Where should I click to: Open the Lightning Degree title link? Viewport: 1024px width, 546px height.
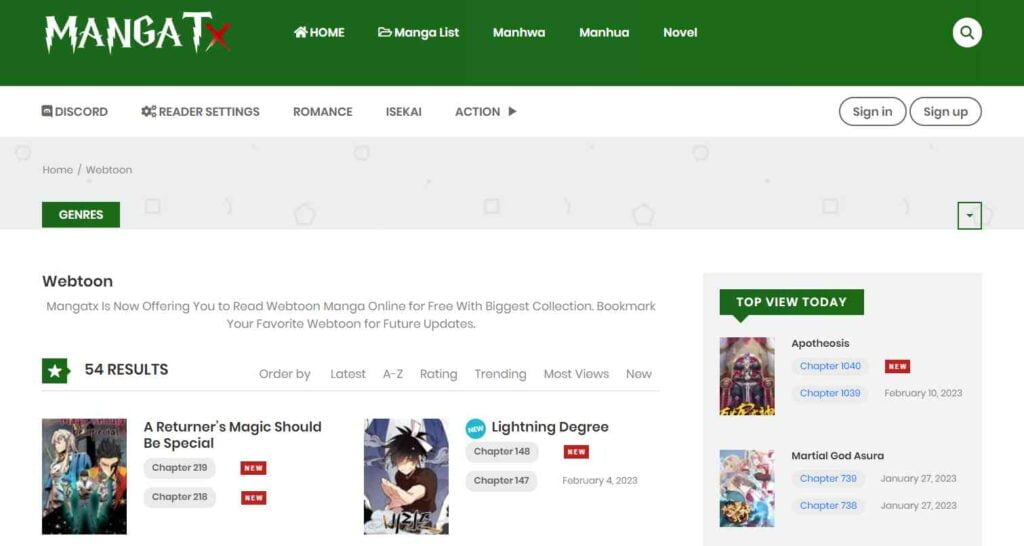pyautogui.click(x=550, y=427)
